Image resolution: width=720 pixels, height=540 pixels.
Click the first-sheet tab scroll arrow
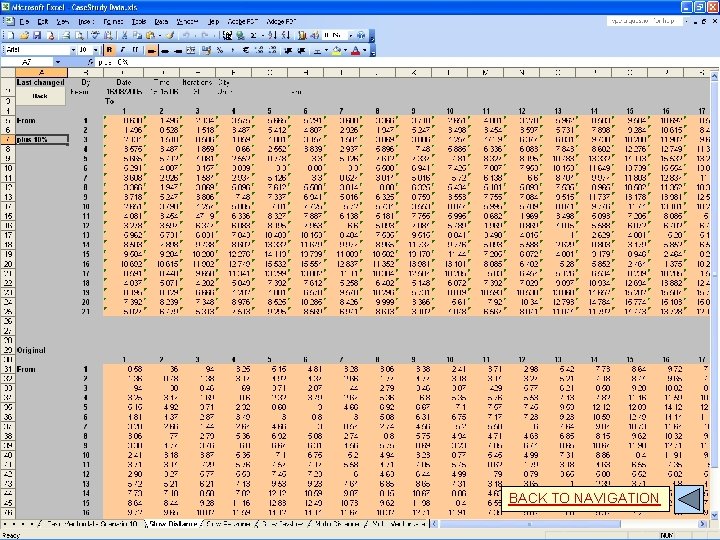tap(6, 523)
